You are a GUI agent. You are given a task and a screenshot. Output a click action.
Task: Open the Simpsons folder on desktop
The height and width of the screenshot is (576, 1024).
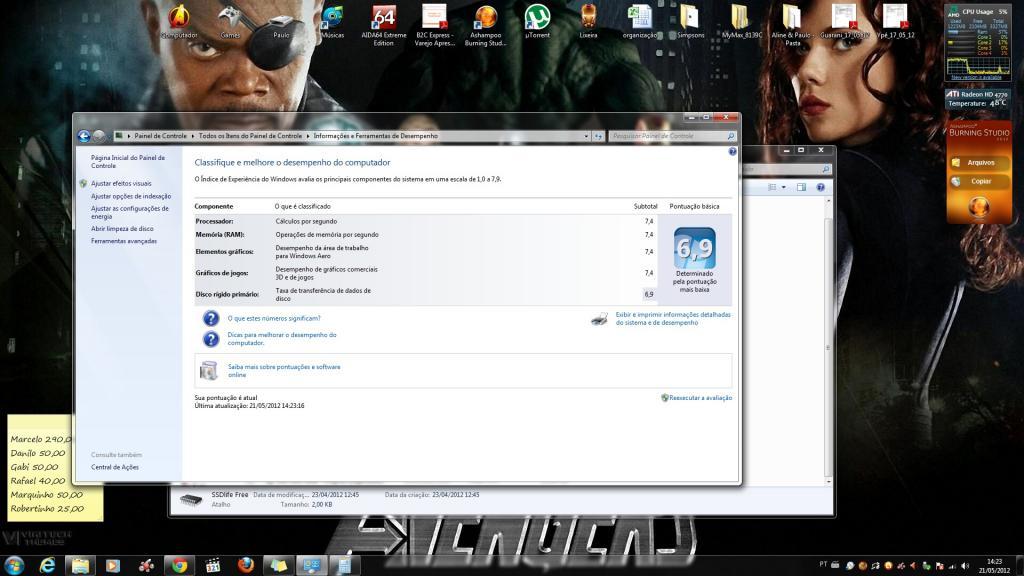[690, 20]
